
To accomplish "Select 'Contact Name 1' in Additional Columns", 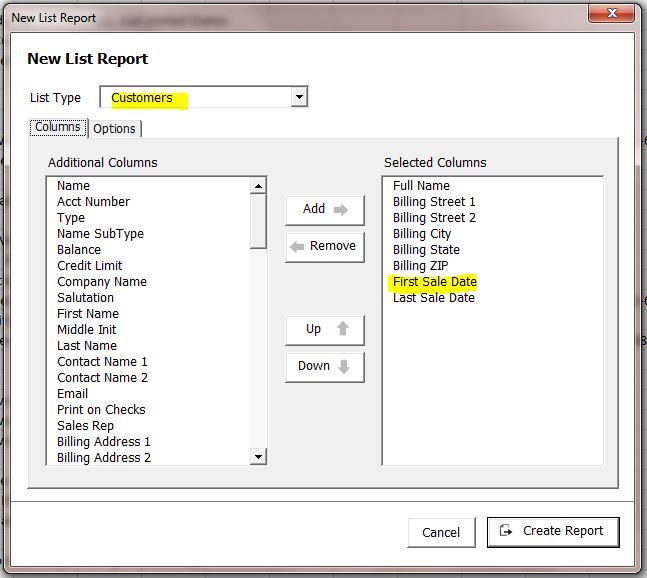I will pyautogui.click(x=102, y=362).
